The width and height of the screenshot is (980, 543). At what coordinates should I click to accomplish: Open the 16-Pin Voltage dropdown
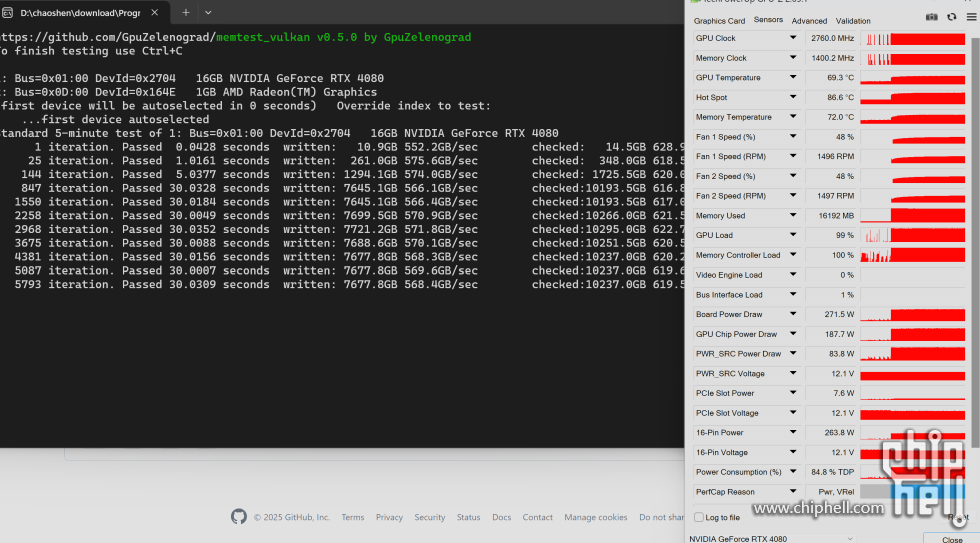pyautogui.click(x=792, y=452)
